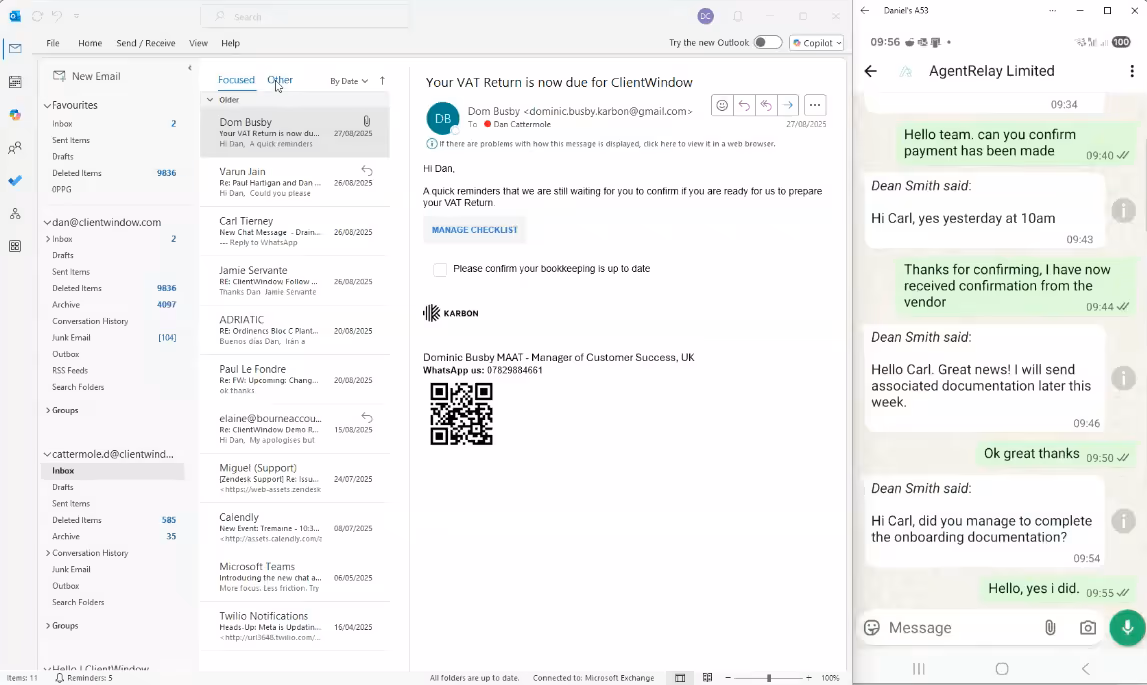Expand Groups under dan@clientwindow.com
Screen dimensions: 1147x685
(x=48, y=411)
